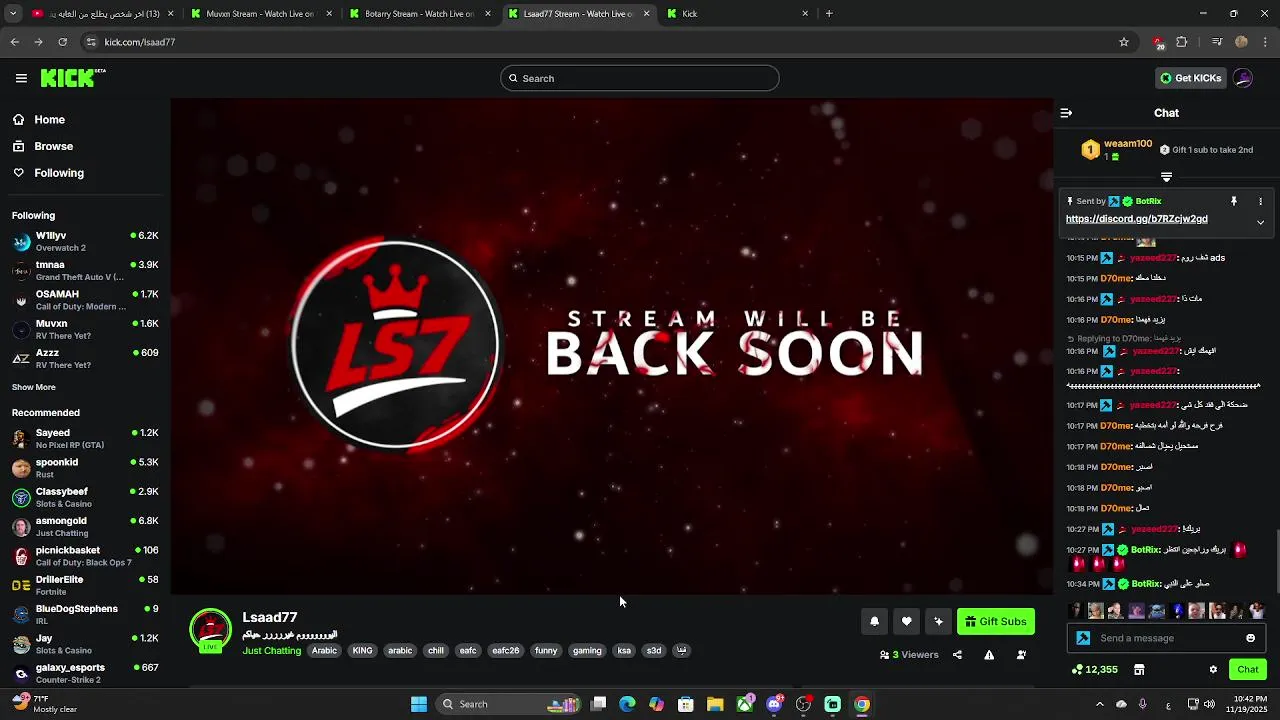The height and width of the screenshot is (720, 1280).
Task: Expand the pinned message chevron
Action: pos(1260,222)
